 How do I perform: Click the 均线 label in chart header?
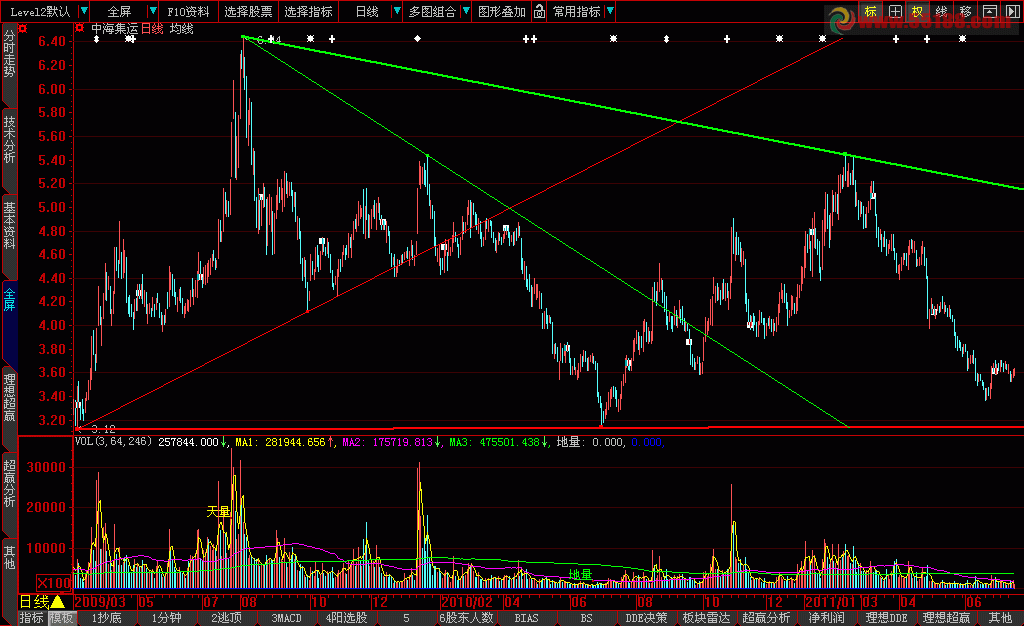pyautogui.click(x=182, y=29)
